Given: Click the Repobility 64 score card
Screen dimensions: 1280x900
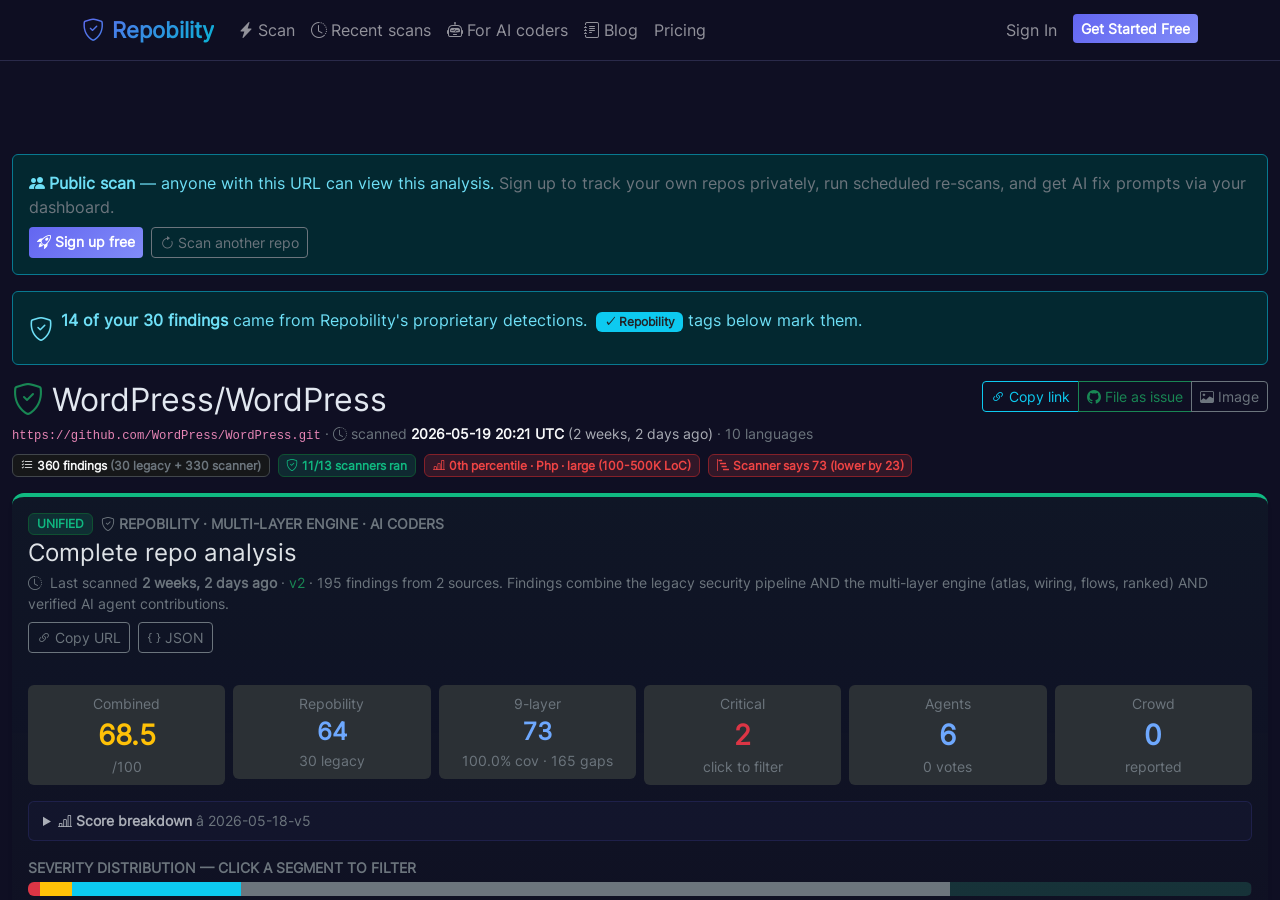Looking at the screenshot, I should click(x=332, y=732).
